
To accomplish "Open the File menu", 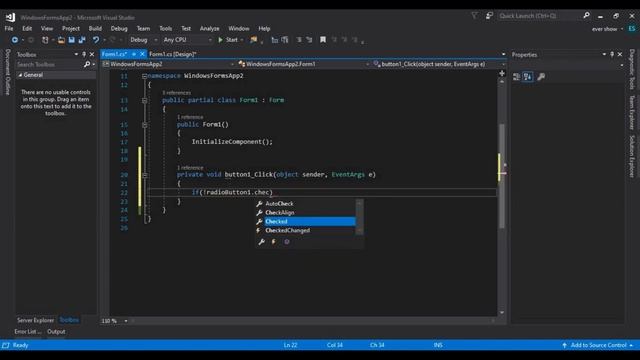I will [9, 29].
